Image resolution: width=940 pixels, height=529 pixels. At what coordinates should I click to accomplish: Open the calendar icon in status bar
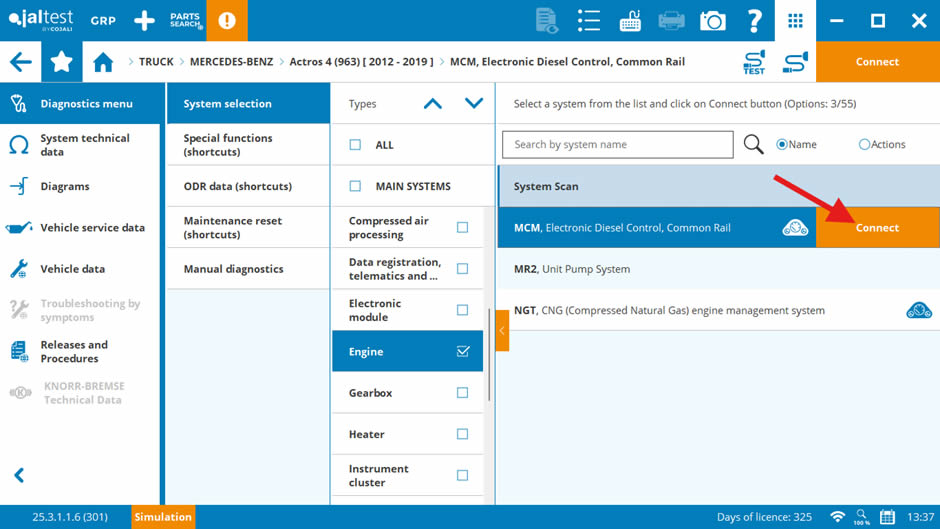click(887, 517)
